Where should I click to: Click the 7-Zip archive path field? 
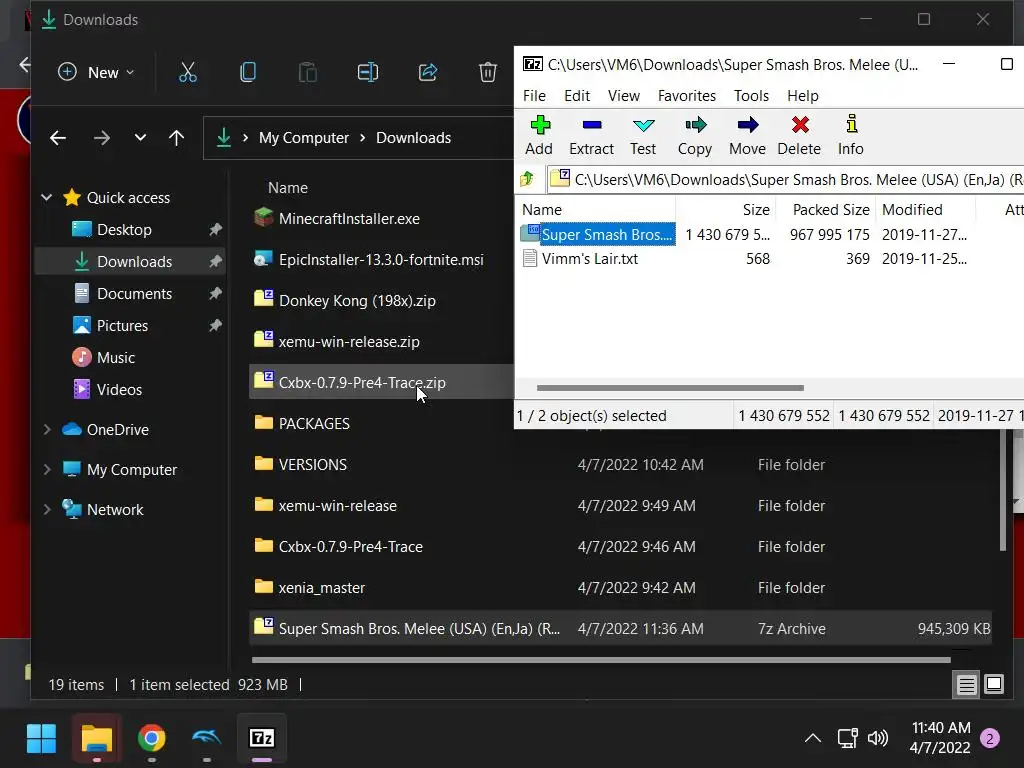(785, 179)
